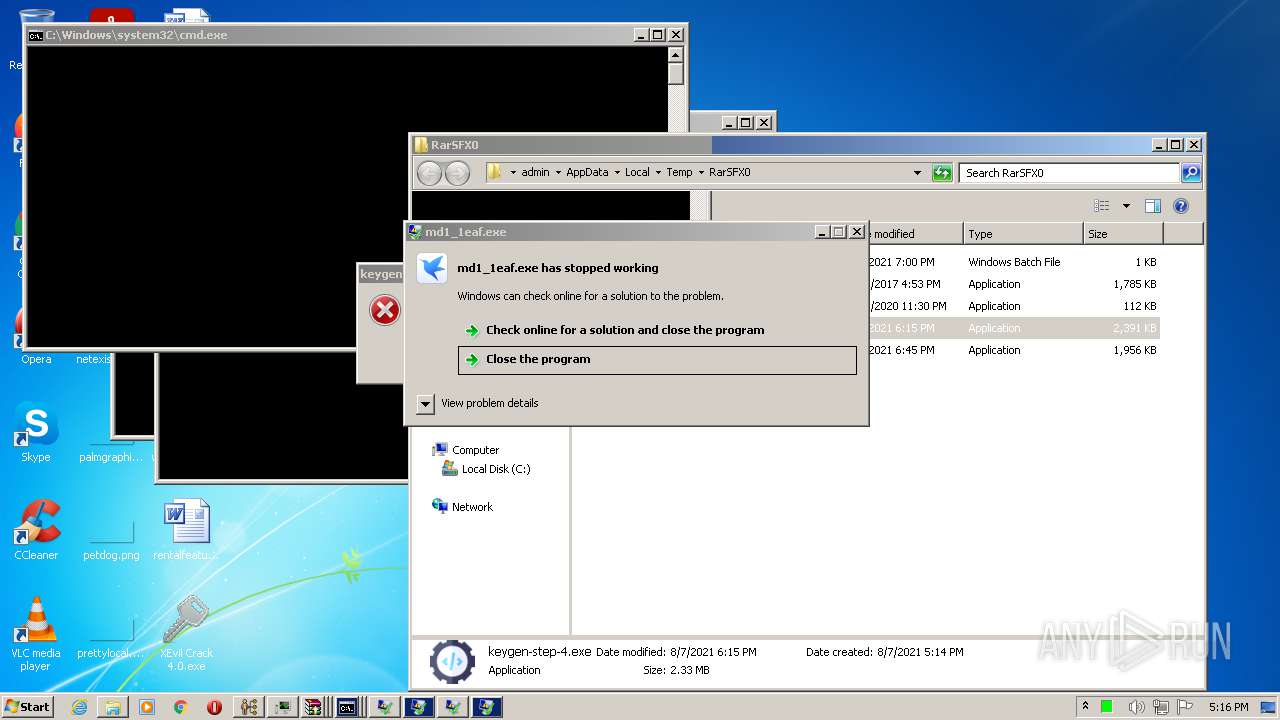
Task: Select the Application row sized 112 KB
Action: 1013,306
